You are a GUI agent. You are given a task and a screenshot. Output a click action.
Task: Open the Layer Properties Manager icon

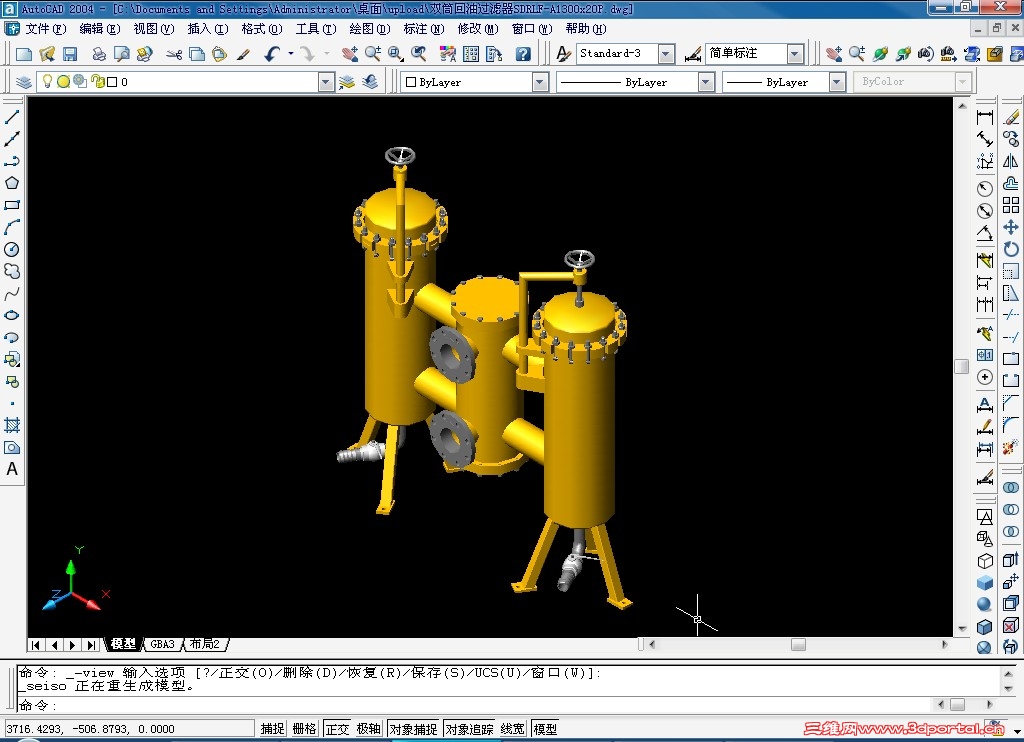22,82
